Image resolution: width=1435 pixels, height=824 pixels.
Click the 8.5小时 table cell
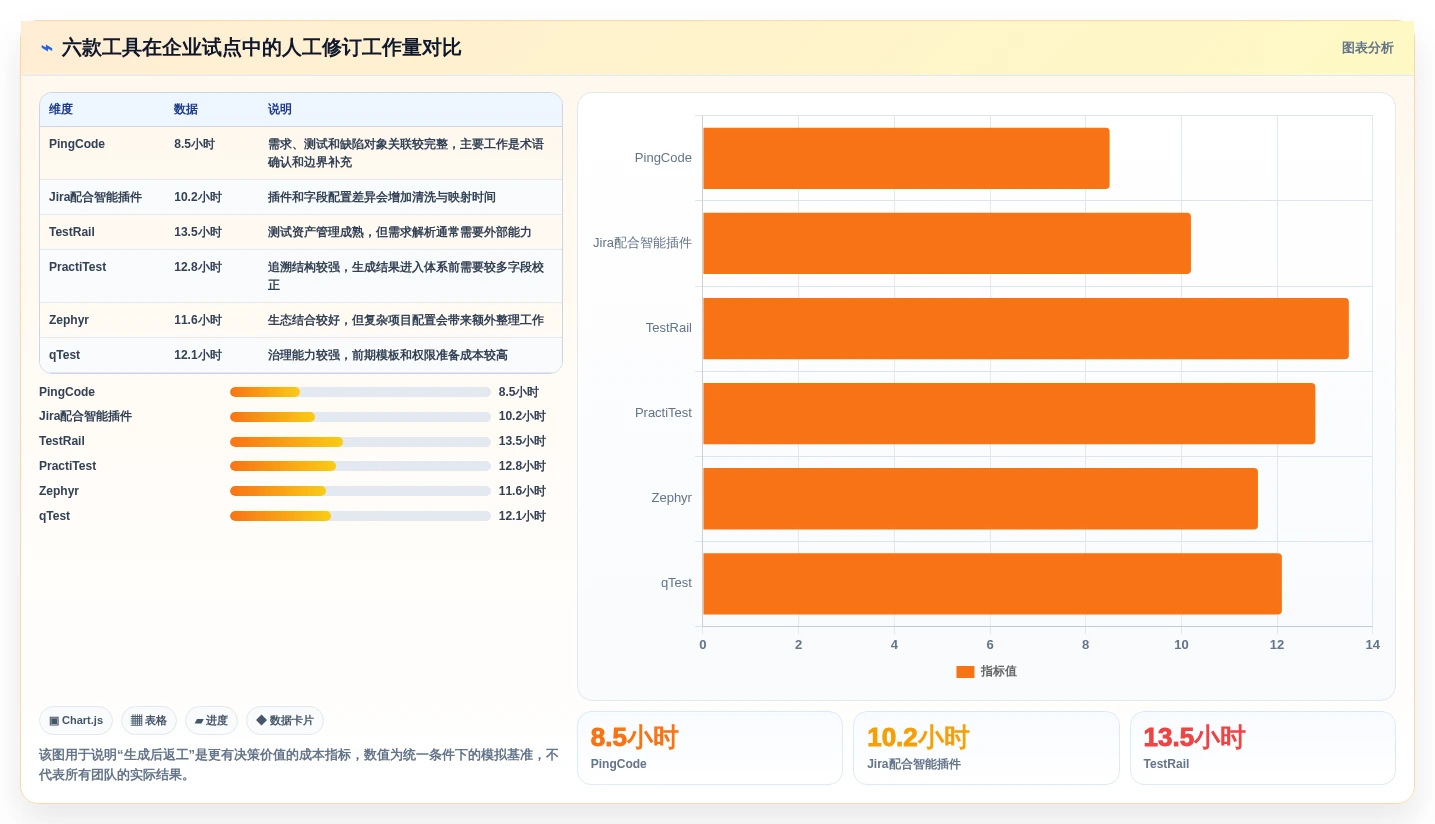(194, 144)
